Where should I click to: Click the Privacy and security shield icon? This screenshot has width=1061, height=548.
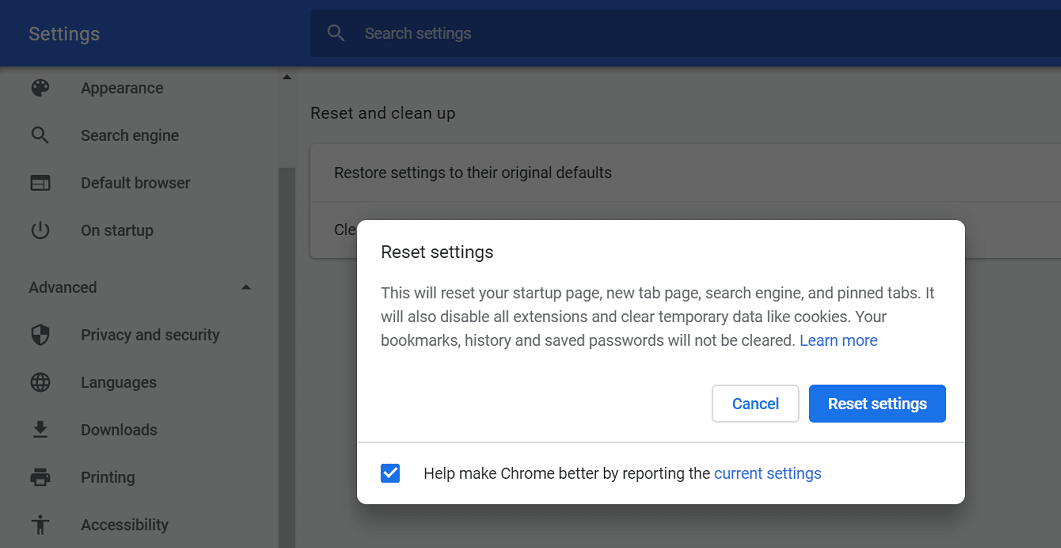(40, 335)
